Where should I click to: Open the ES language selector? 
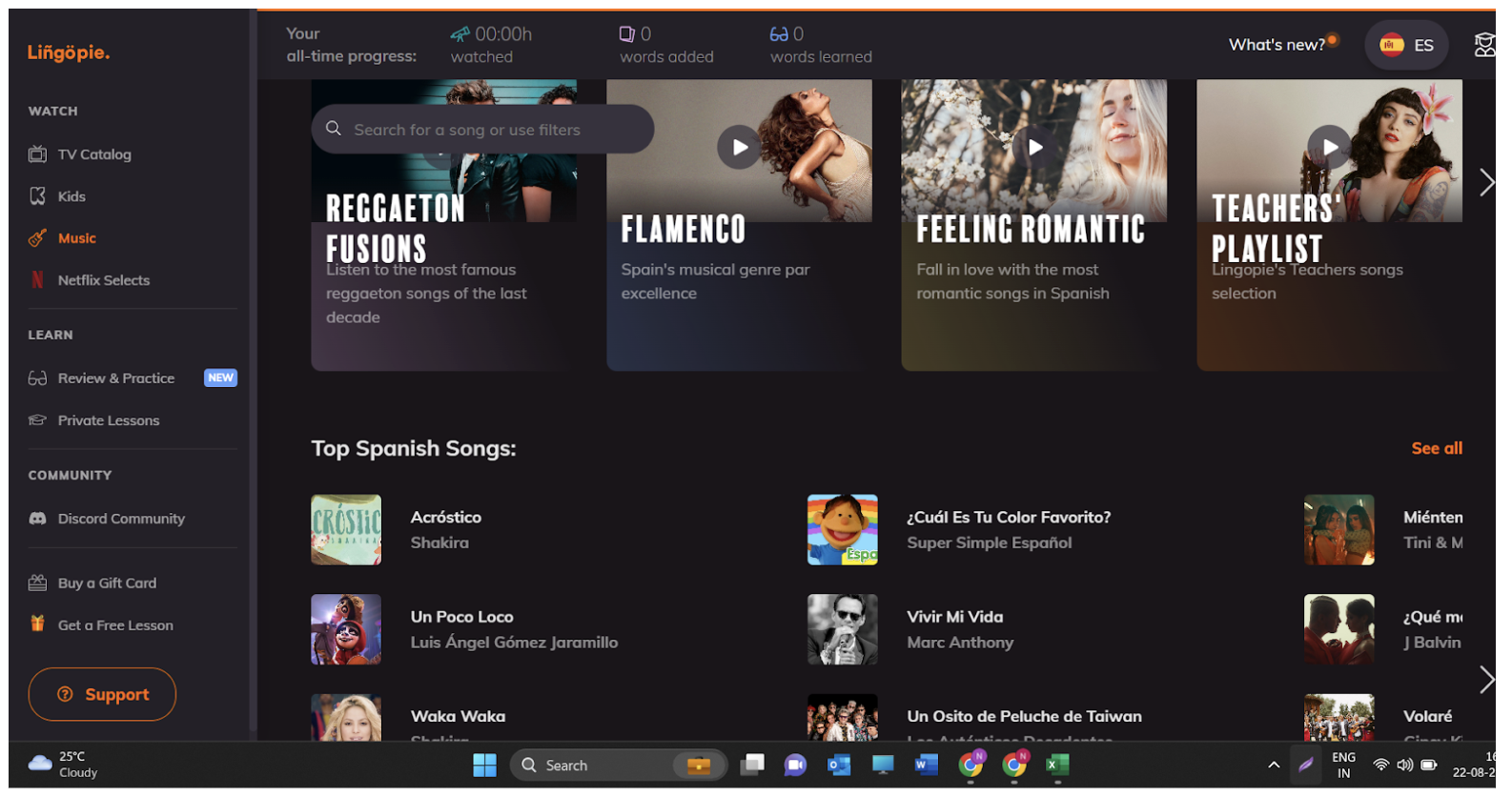click(x=1406, y=45)
